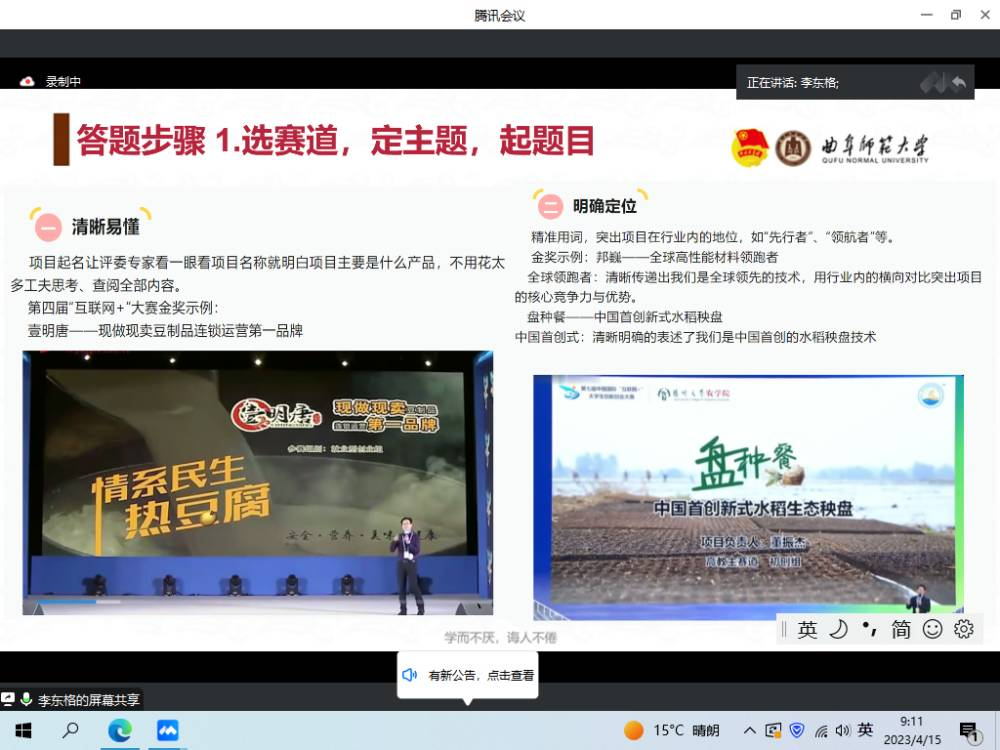
Task: Switch simplified/traditional Chinese in IME bar
Action: [901, 629]
